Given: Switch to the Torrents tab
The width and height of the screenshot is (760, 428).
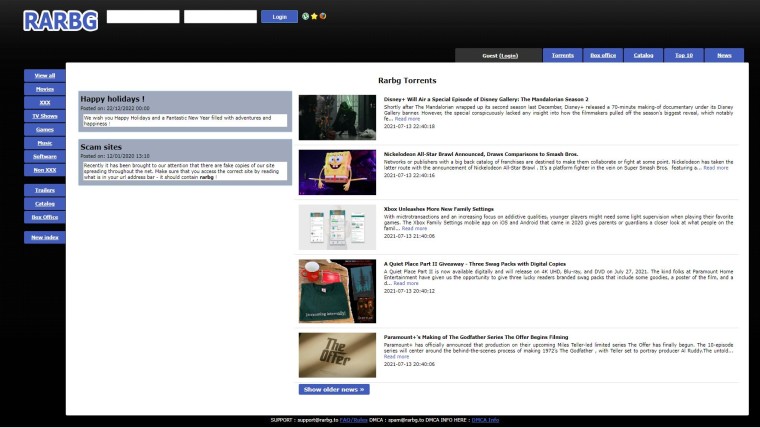Looking at the screenshot, I should [563, 55].
